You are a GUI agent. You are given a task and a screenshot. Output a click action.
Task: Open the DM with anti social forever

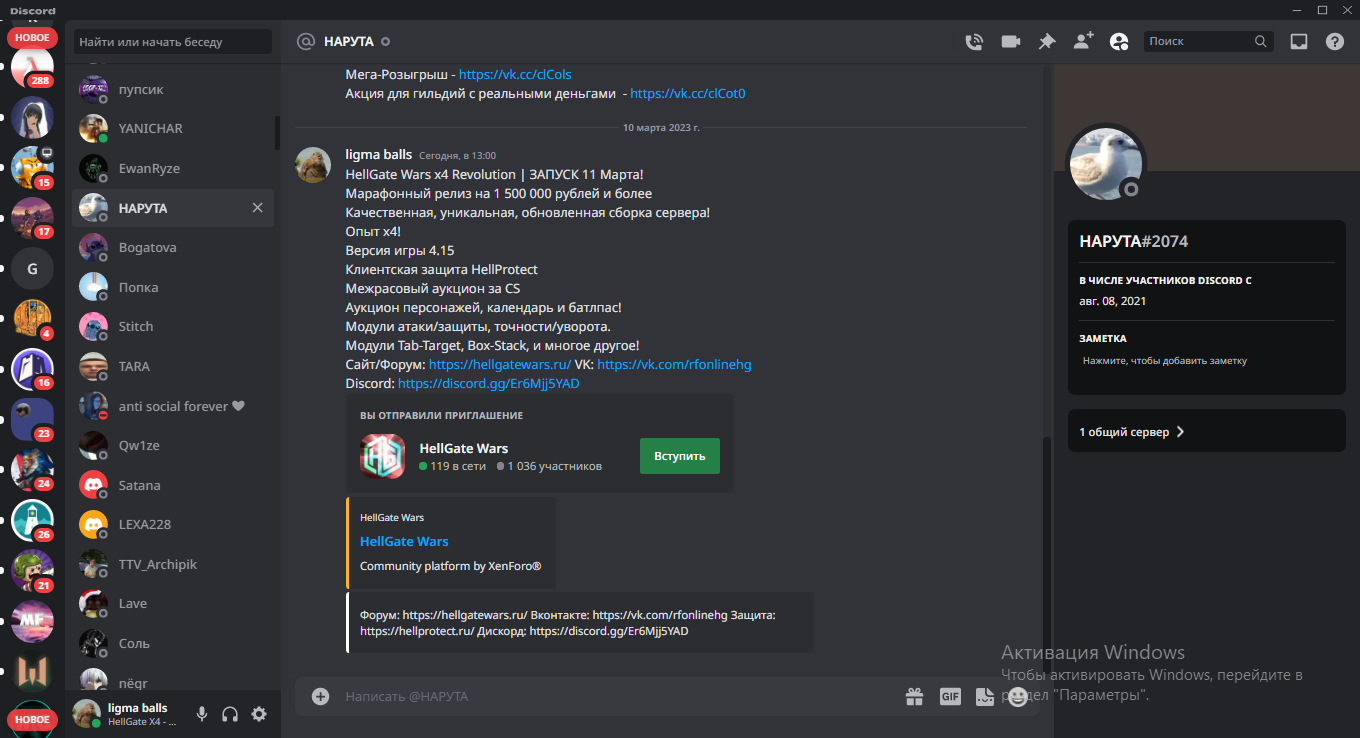point(173,406)
